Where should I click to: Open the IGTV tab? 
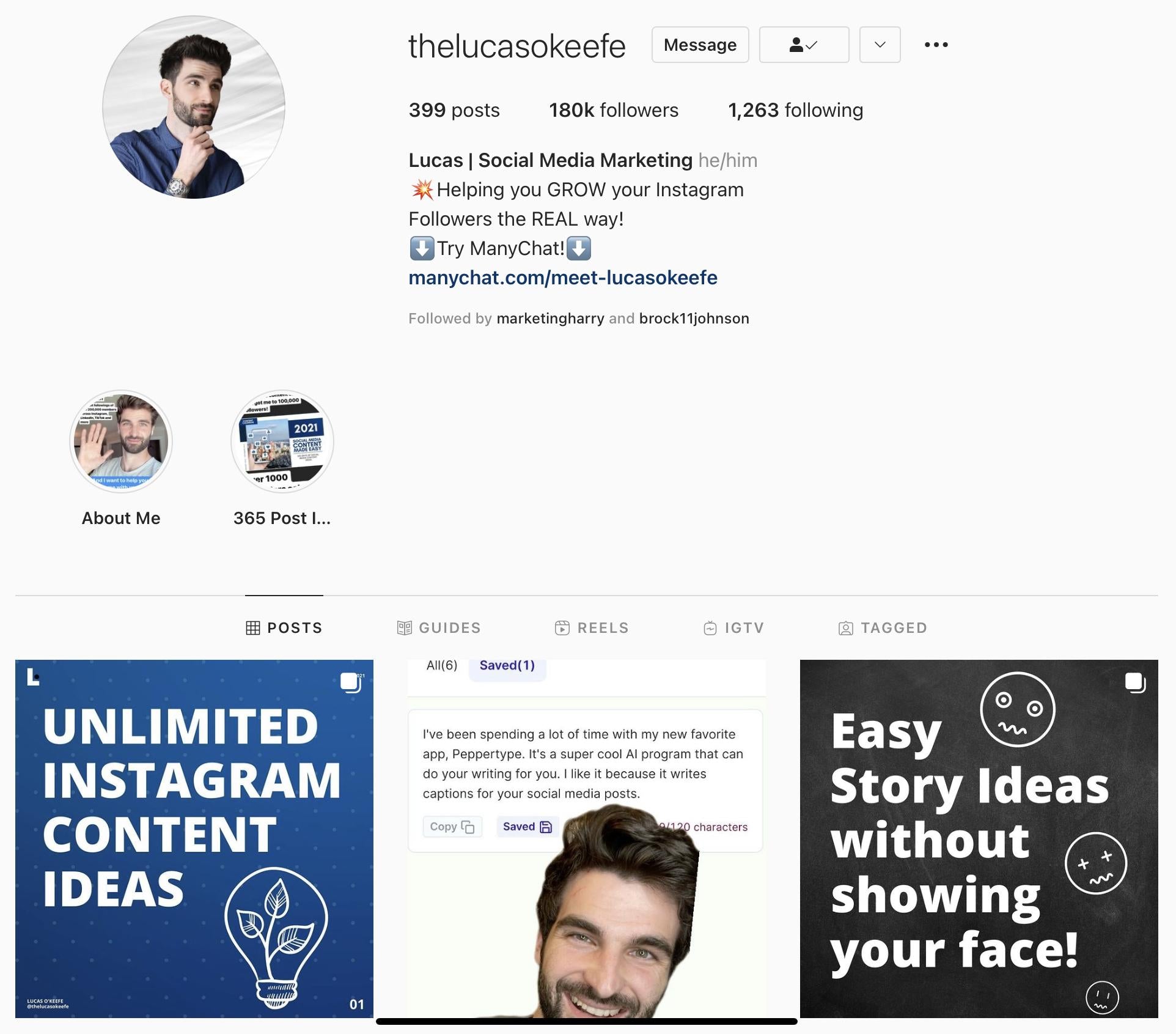click(x=733, y=628)
